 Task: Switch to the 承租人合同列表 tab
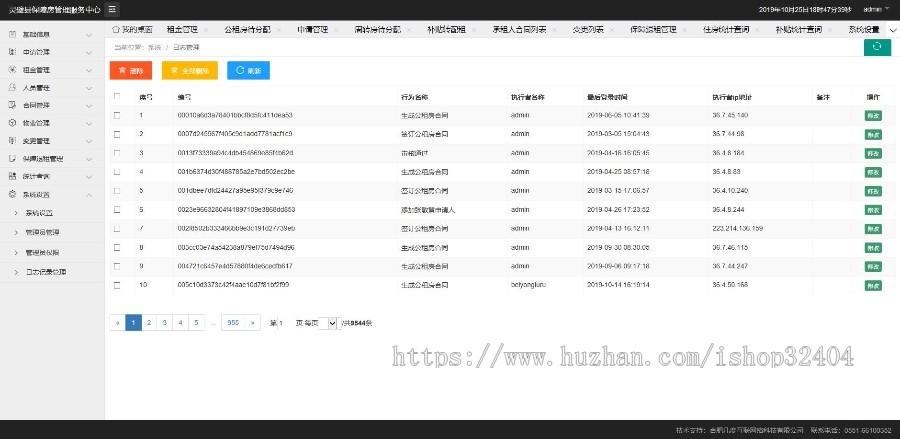coord(519,30)
